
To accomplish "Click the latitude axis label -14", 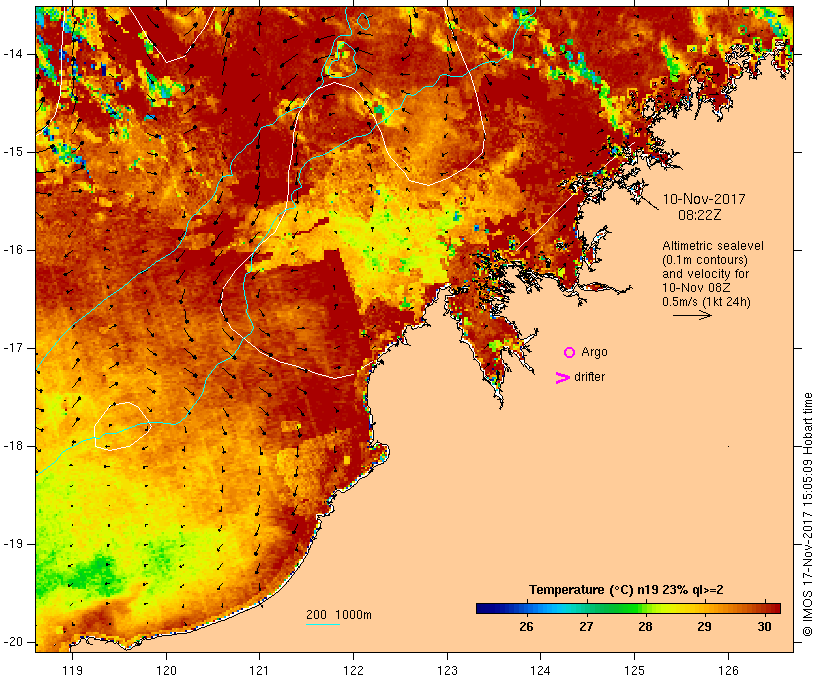I will click(x=13, y=54).
